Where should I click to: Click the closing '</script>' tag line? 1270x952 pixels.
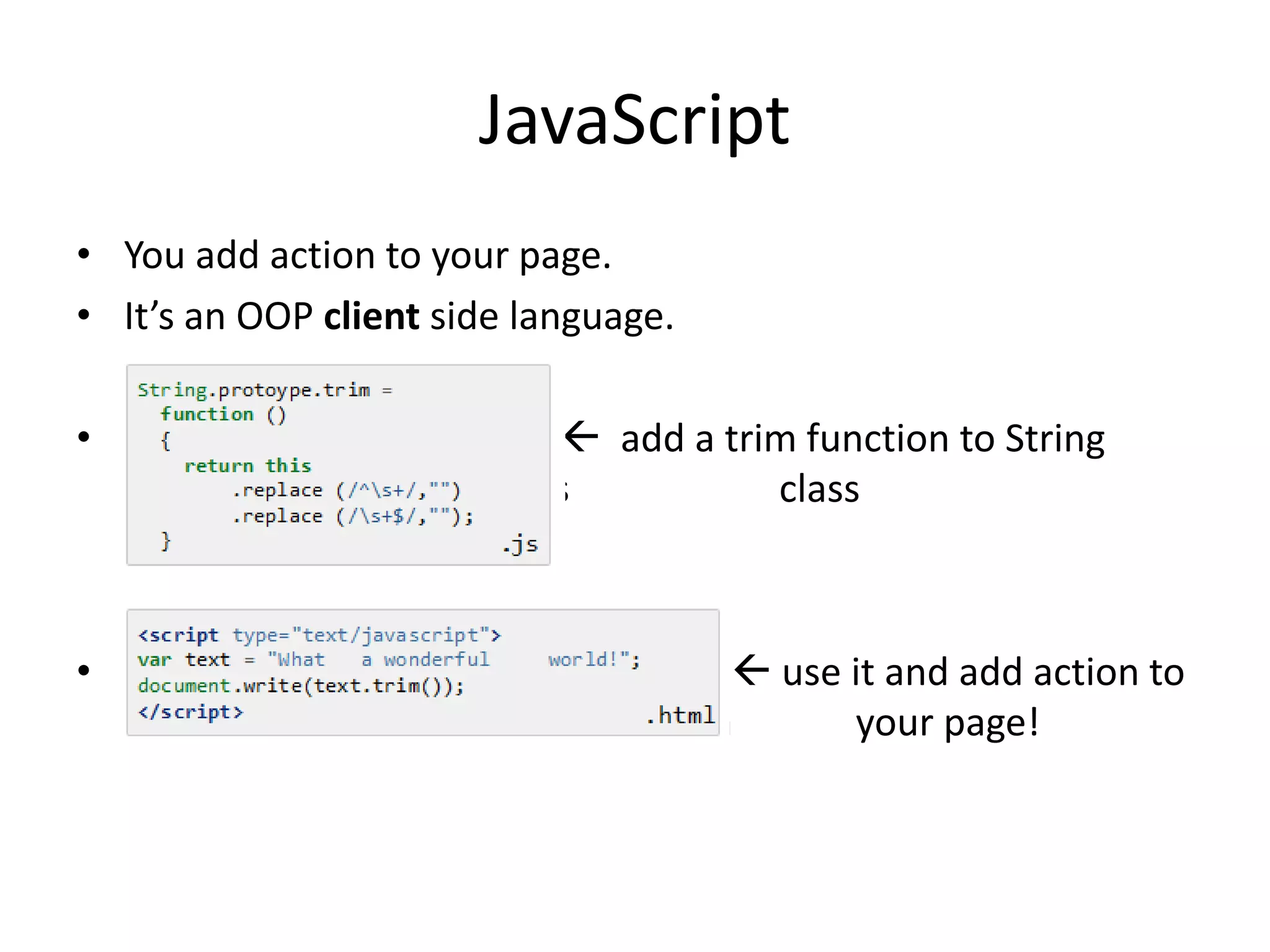tap(190, 712)
